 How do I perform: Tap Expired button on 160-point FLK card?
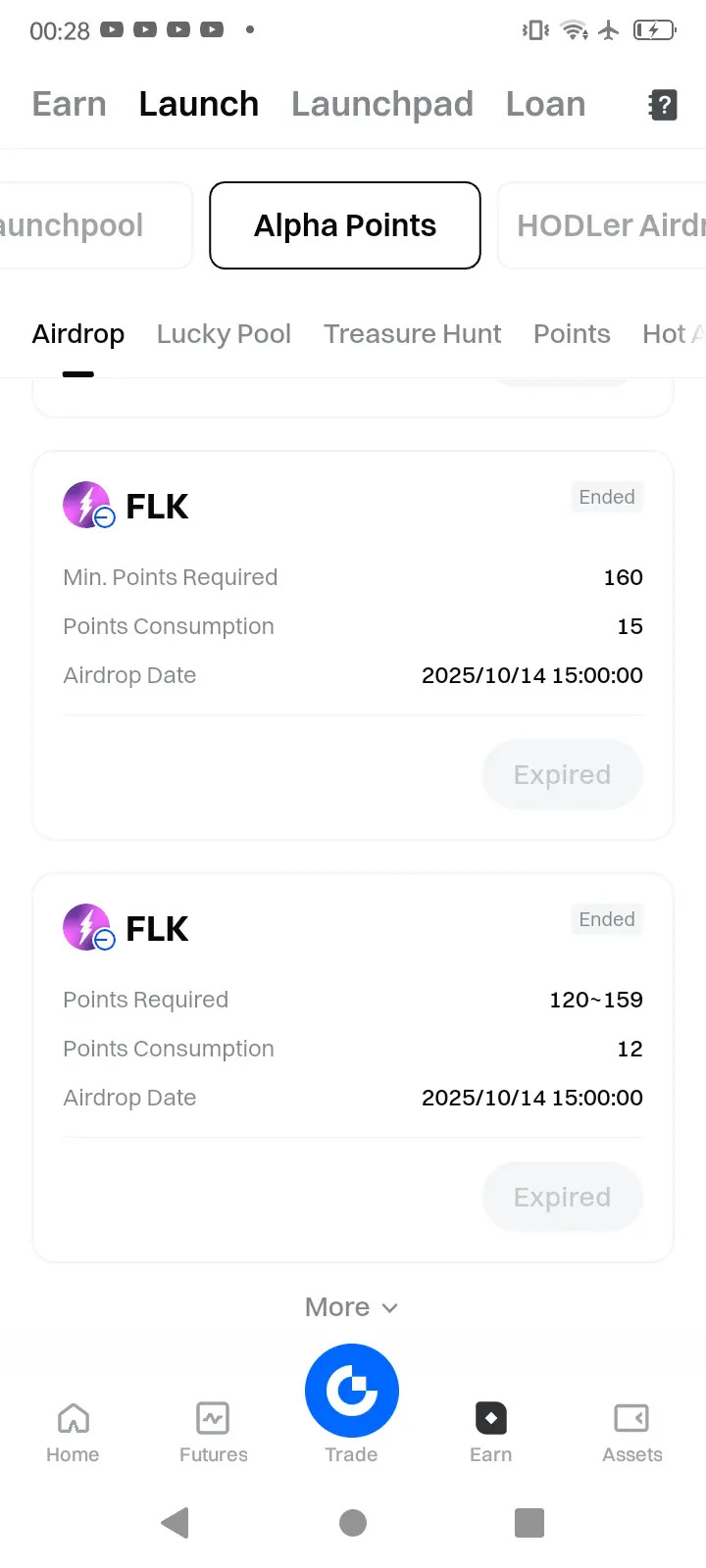pos(562,774)
